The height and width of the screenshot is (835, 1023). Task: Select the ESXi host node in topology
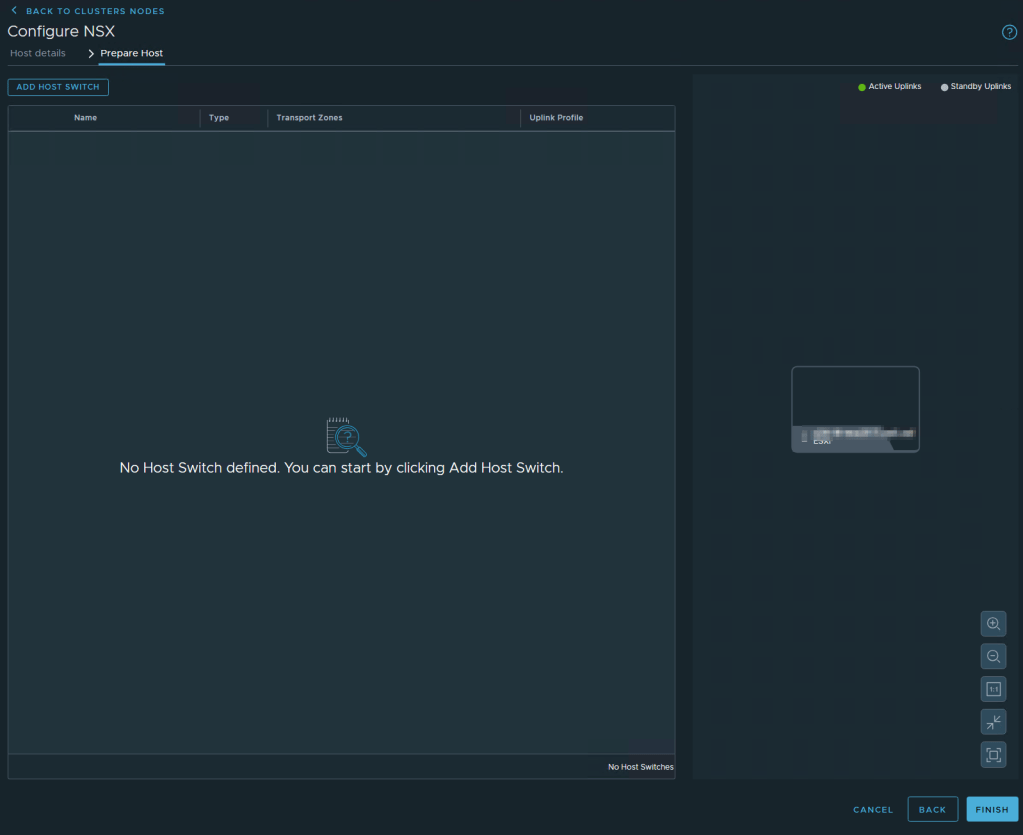855,409
